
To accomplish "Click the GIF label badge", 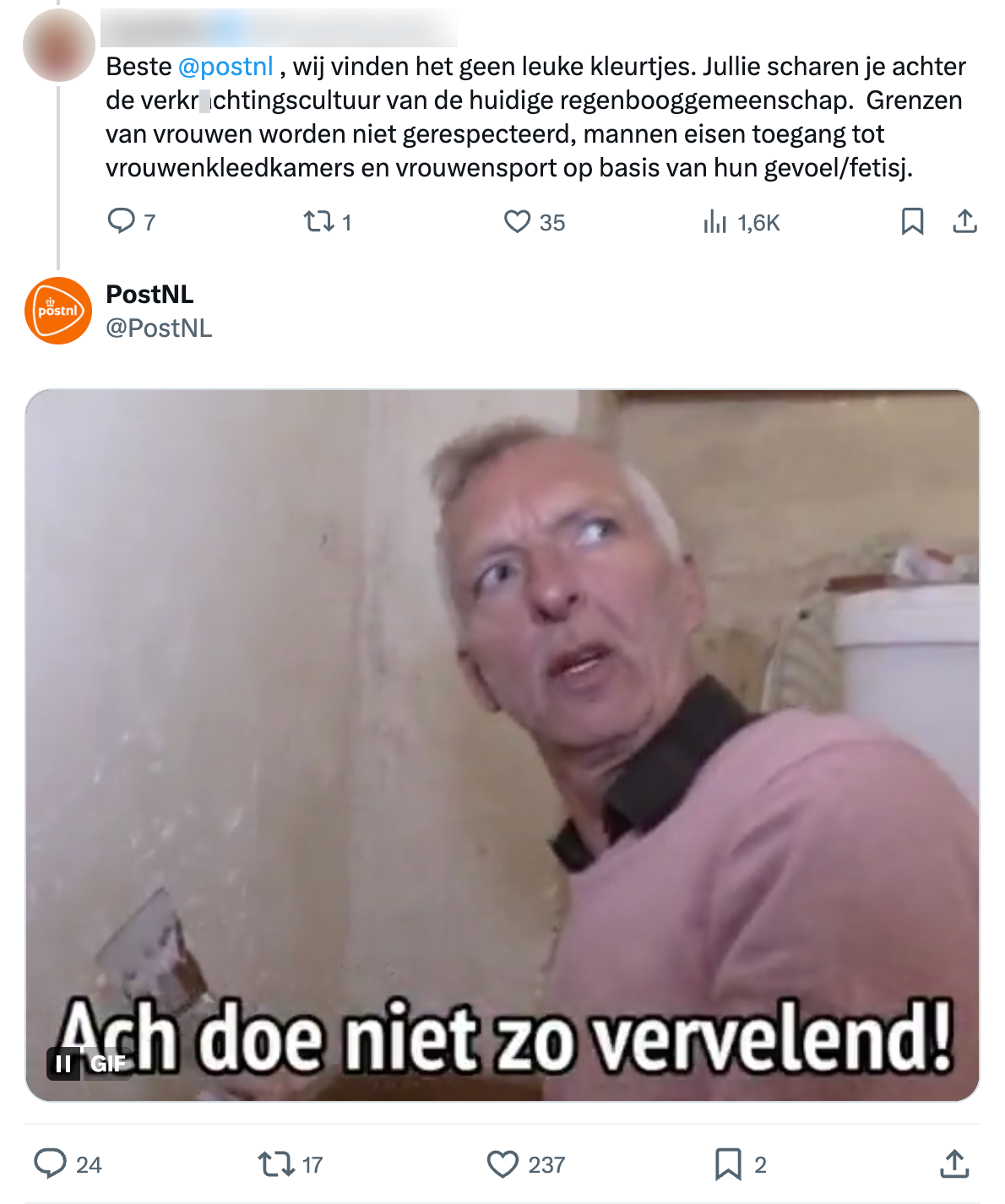I will pos(107,1064).
